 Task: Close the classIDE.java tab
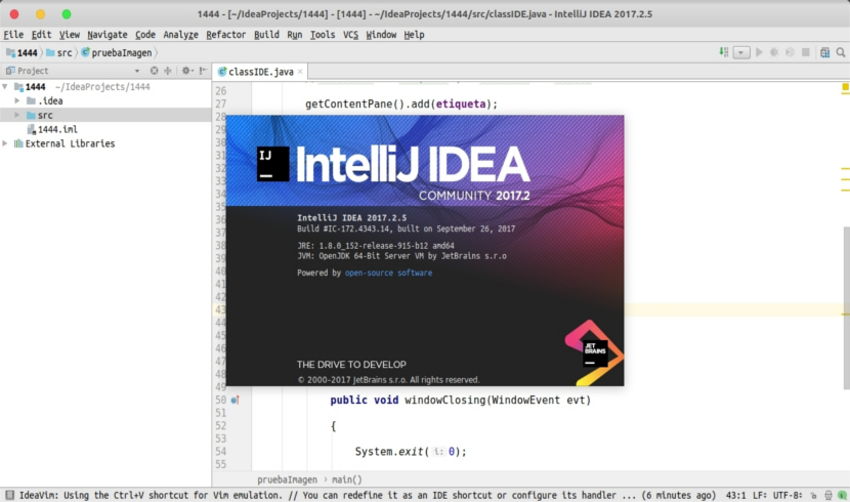click(x=300, y=72)
